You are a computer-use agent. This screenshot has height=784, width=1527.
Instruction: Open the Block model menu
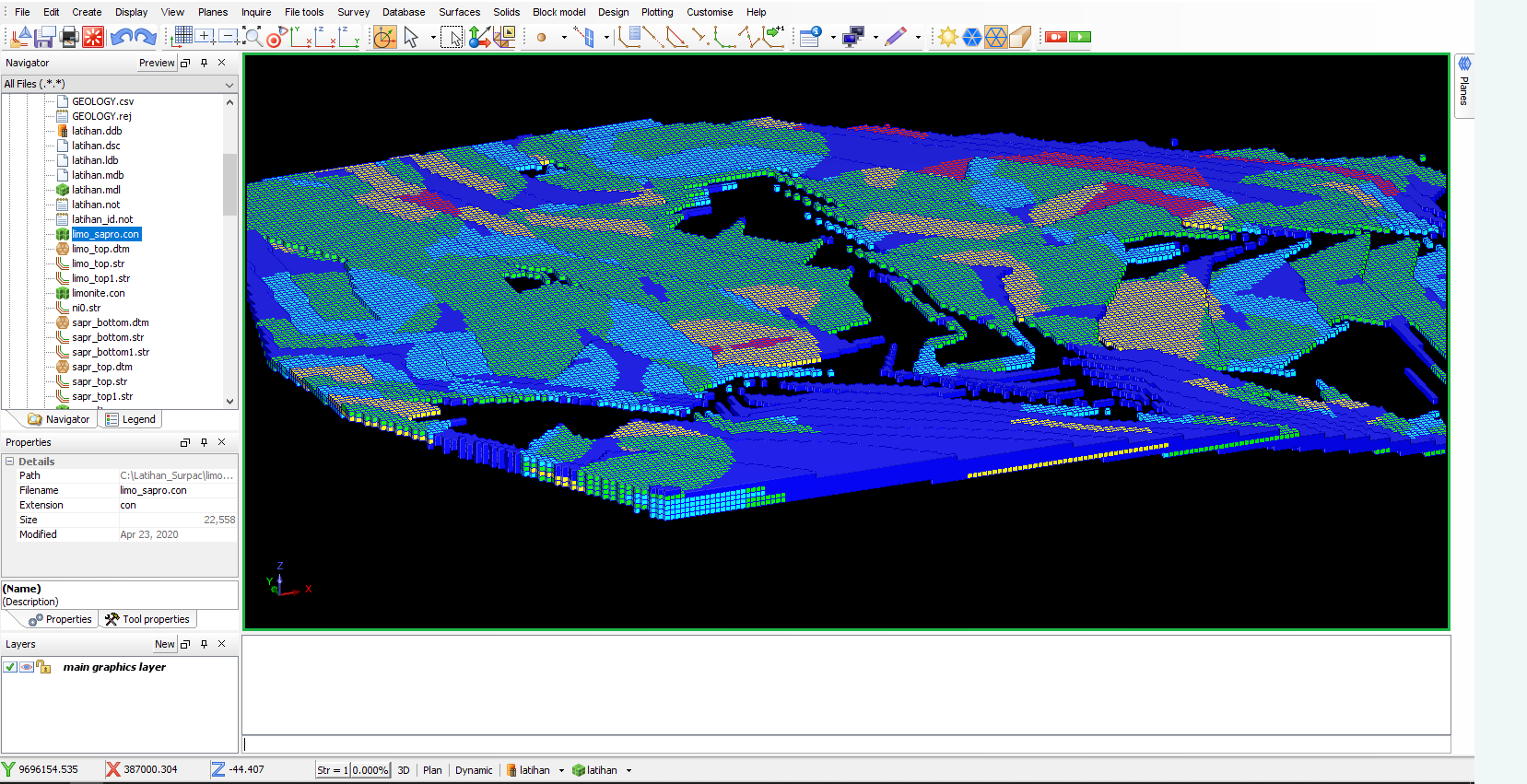tap(558, 12)
